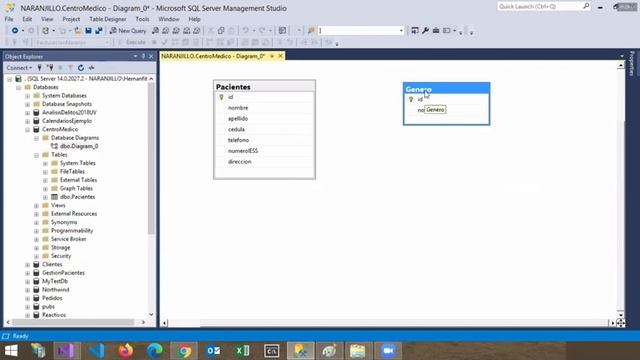The image size is (640, 360).
Task: Click the diagram scroll down arrow
Action: (620, 314)
